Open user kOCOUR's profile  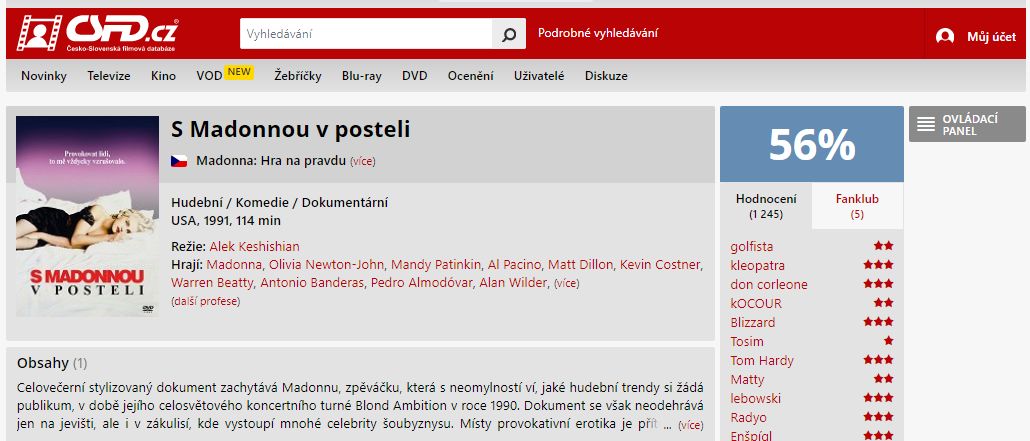click(756, 304)
